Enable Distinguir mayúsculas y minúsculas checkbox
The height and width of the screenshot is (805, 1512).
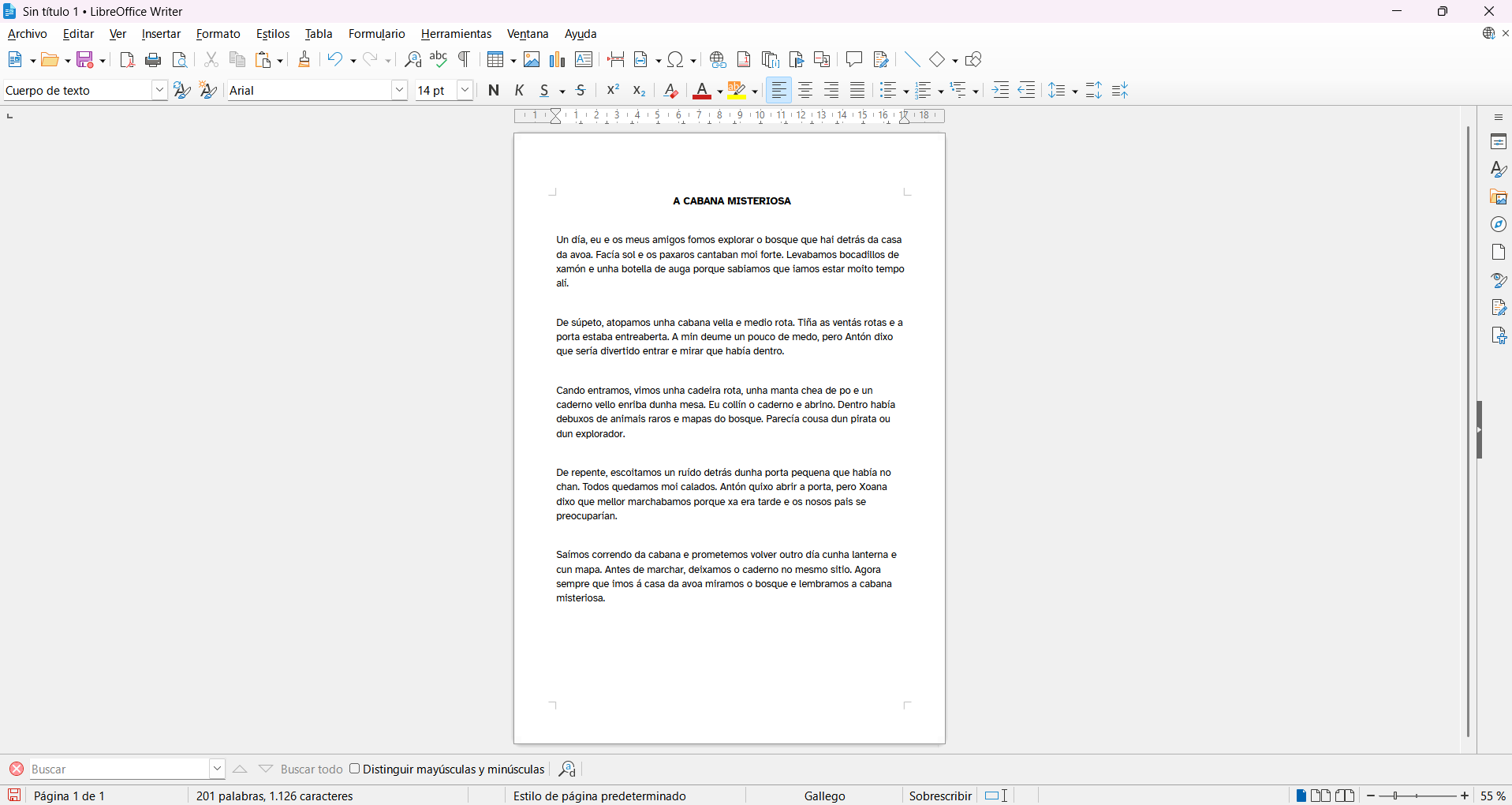point(355,769)
